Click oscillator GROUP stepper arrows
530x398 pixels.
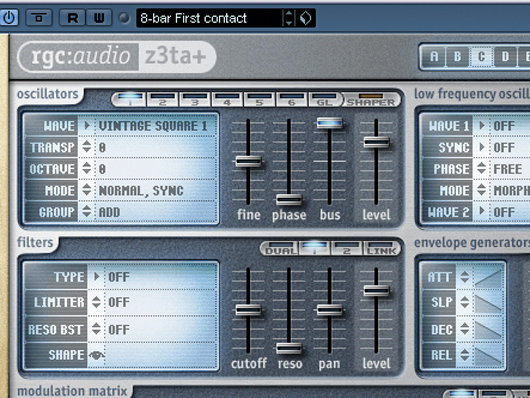point(87,212)
